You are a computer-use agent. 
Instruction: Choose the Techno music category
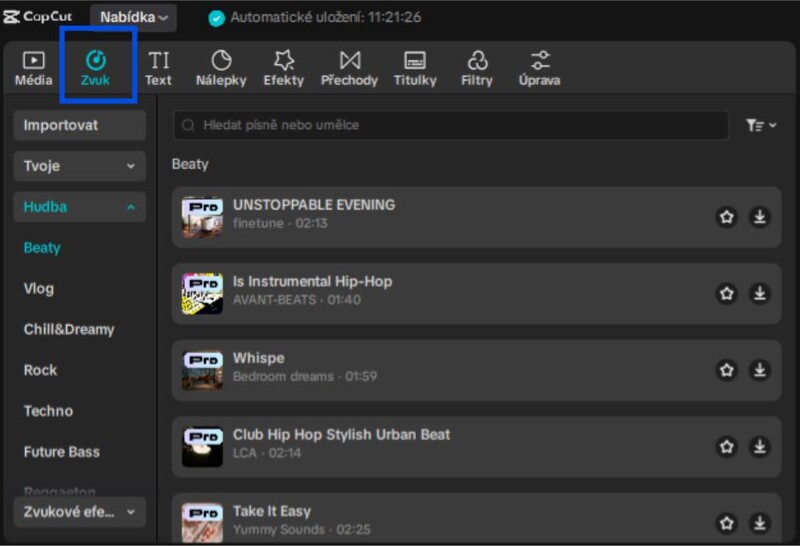(48, 410)
